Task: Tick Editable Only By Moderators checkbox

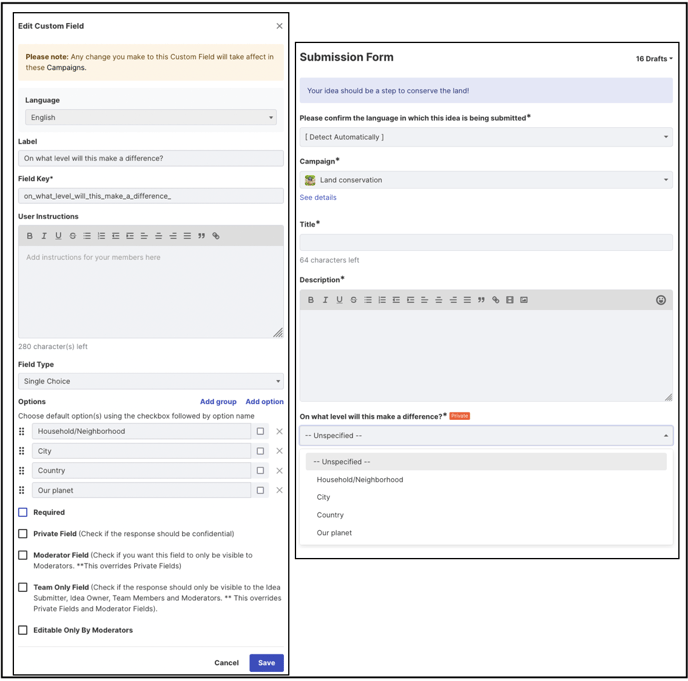Action: click(23, 631)
